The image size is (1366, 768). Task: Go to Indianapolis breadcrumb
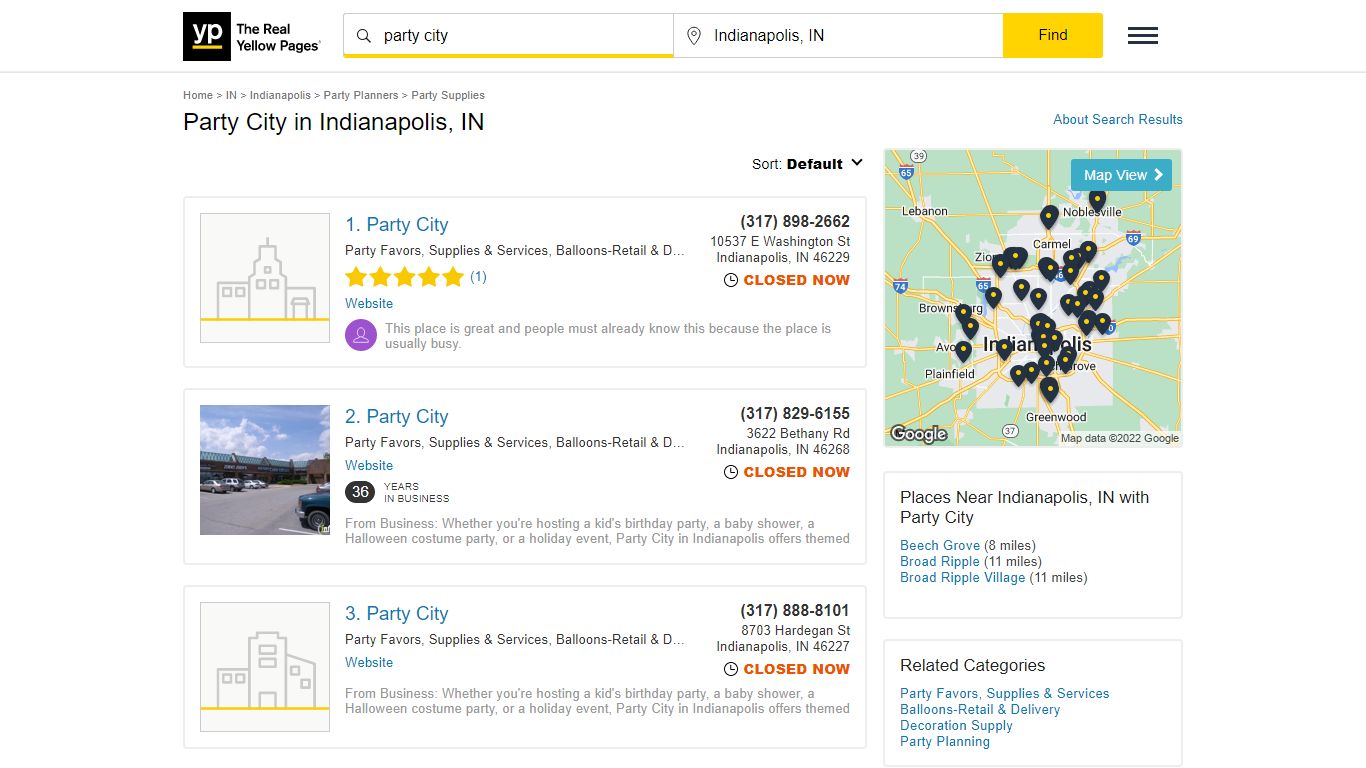click(280, 96)
